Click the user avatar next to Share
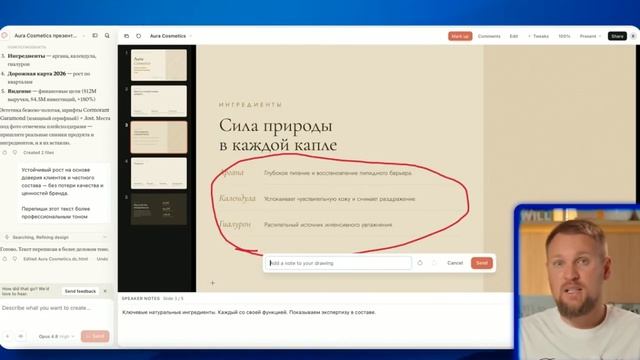This screenshot has height=360, width=640. [633, 36]
